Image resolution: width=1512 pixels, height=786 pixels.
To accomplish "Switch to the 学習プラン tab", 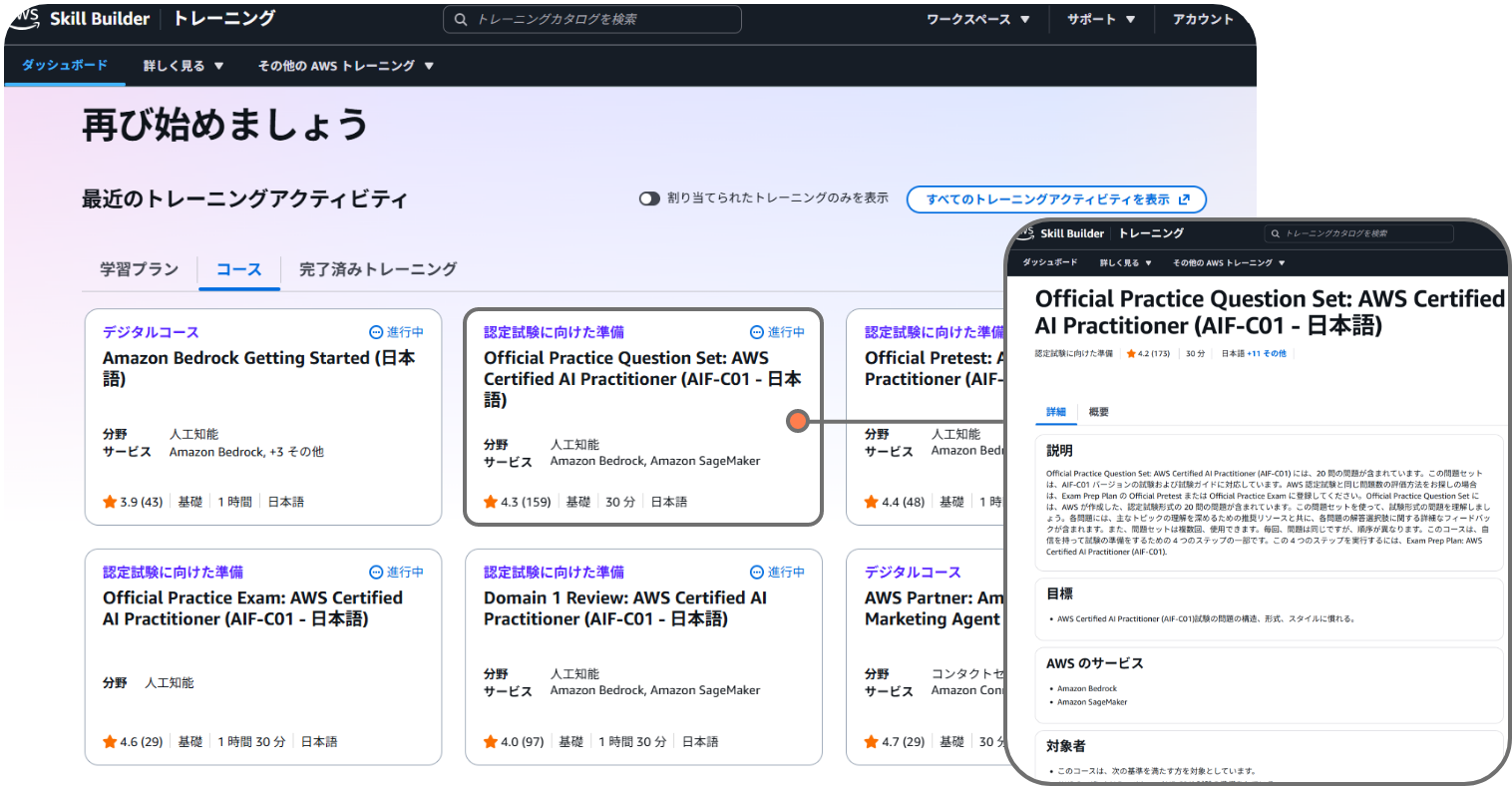I will tap(139, 269).
